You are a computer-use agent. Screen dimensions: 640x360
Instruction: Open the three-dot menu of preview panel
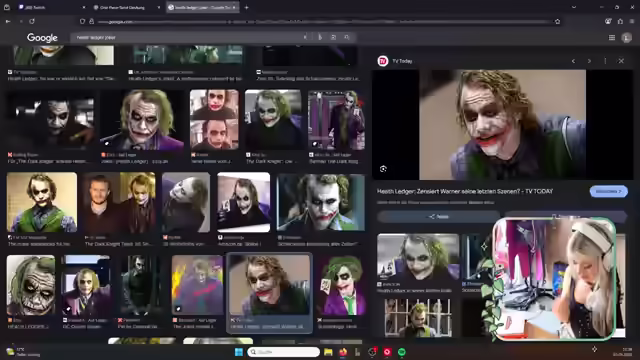point(605,61)
